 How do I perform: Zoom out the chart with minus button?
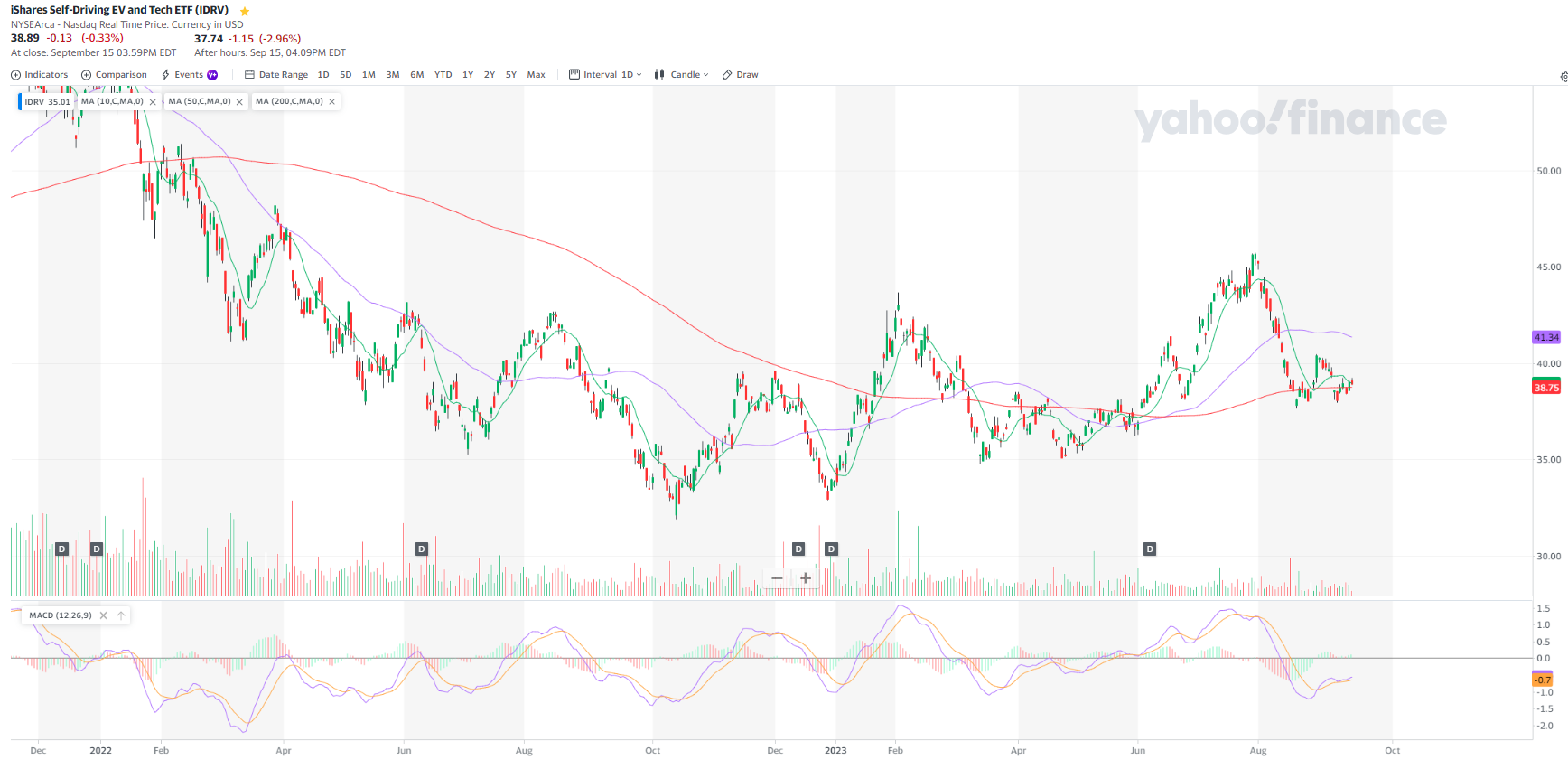(x=777, y=577)
